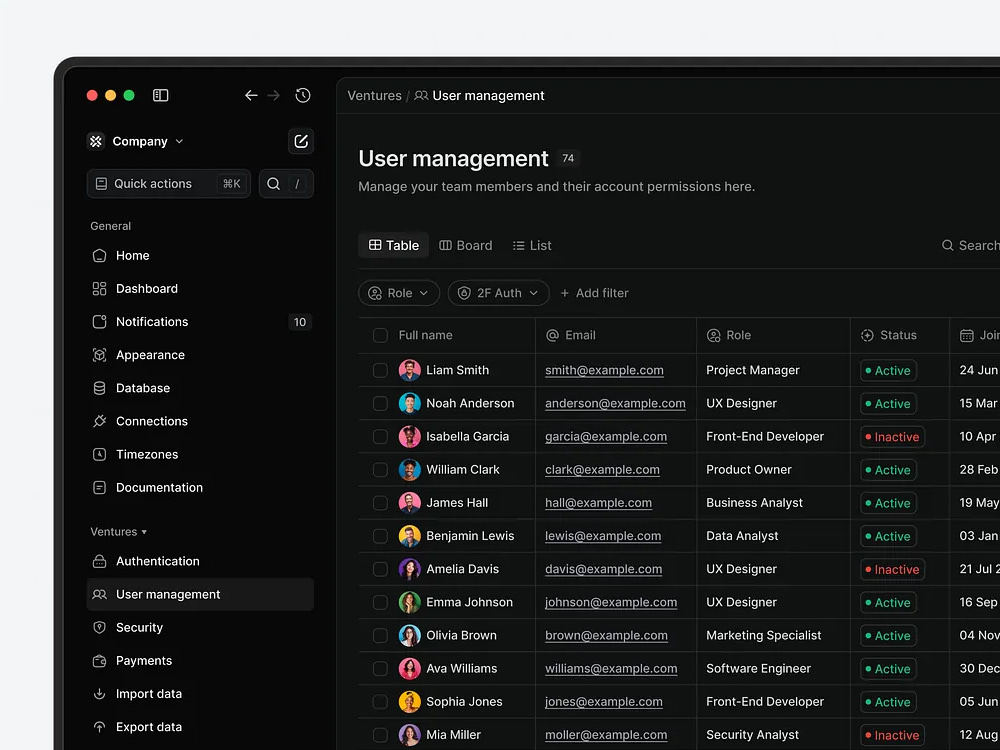Image resolution: width=1000 pixels, height=750 pixels.
Task: Check the Amelia Davis row checkbox
Action: tap(380, 570)
